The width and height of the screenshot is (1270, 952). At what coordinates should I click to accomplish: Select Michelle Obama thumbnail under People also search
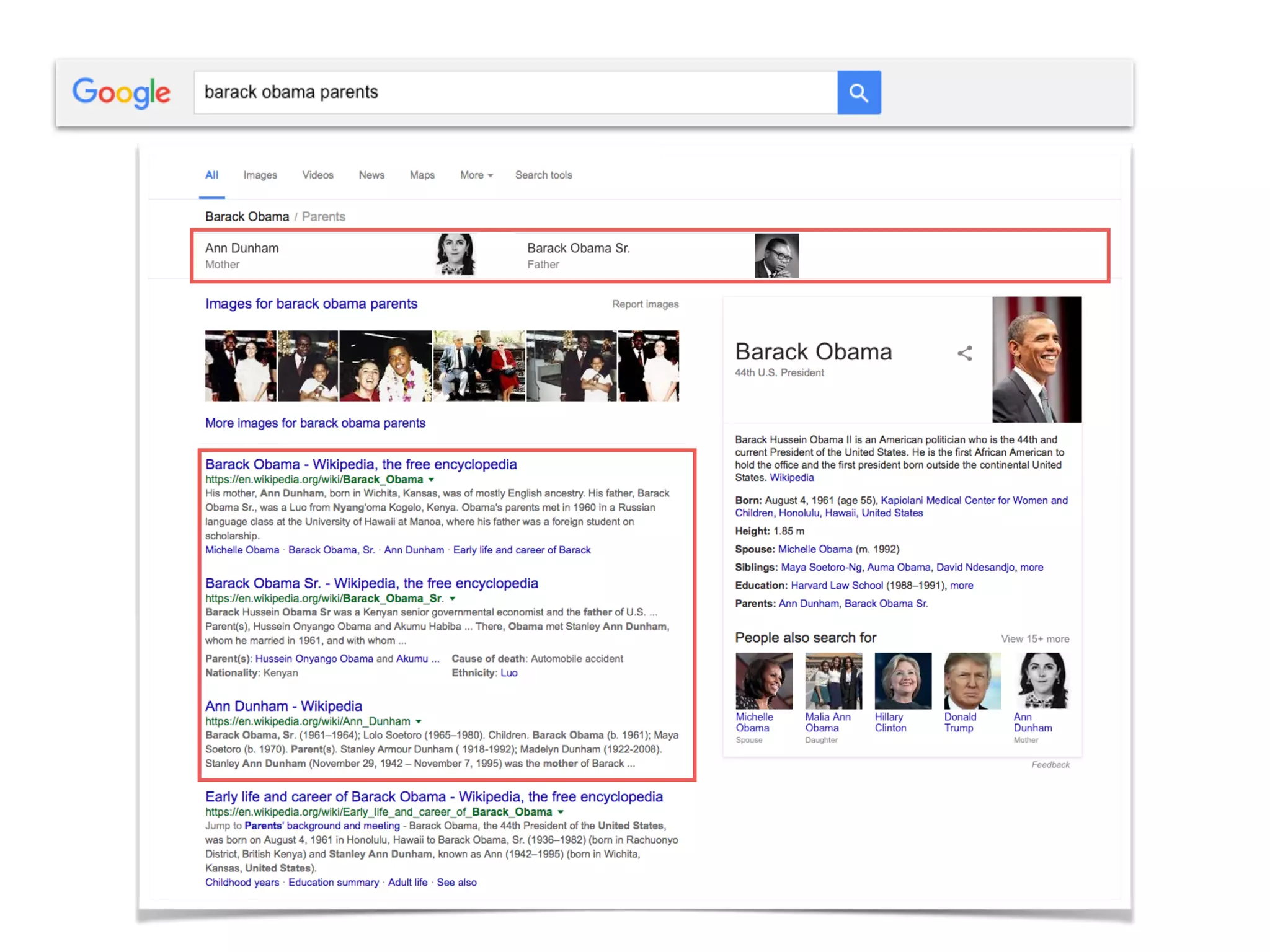coord(763,681)
